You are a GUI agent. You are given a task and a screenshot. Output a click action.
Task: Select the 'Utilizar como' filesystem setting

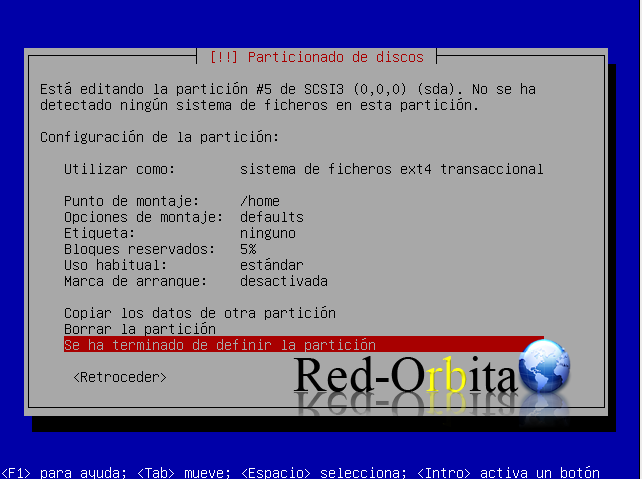pos(119,169)
